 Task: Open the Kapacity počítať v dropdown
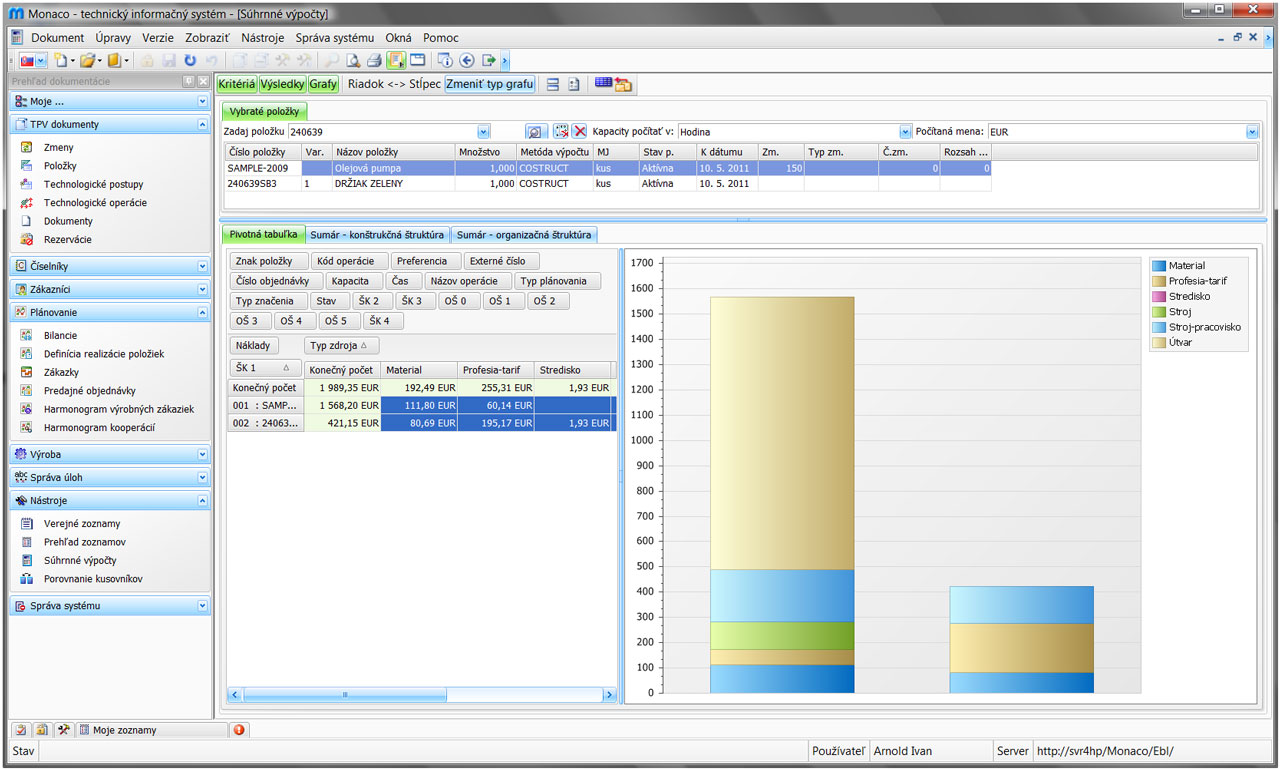(905, 132)
